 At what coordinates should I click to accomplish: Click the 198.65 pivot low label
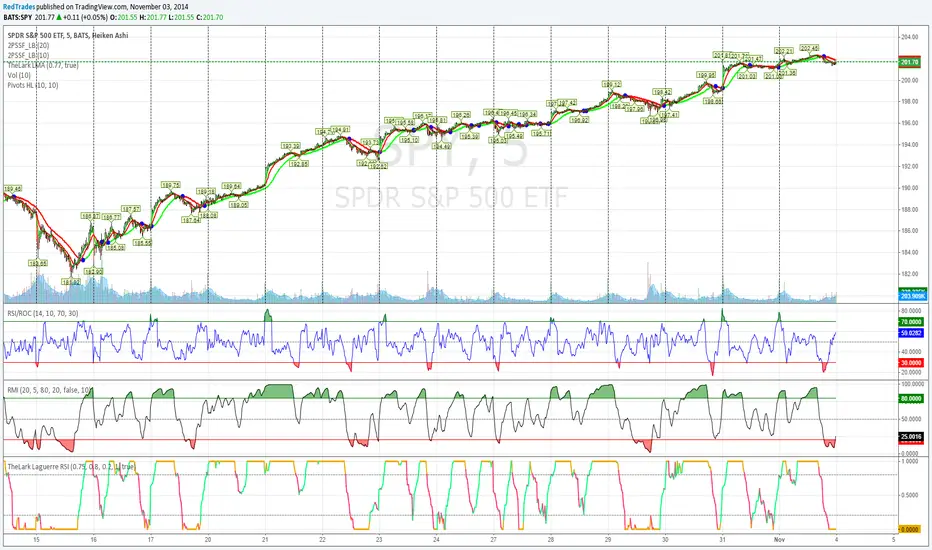pyautogui.click(x=713, y=101)
